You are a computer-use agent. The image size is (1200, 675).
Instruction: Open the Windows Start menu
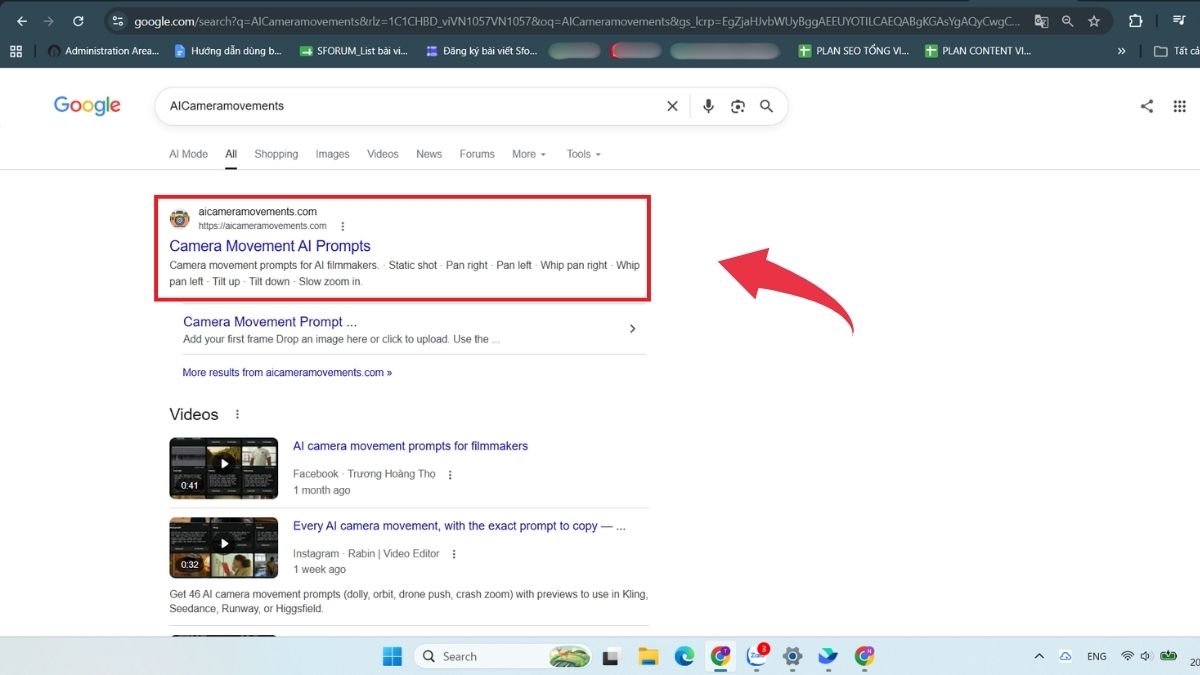[x=392, y=656]
